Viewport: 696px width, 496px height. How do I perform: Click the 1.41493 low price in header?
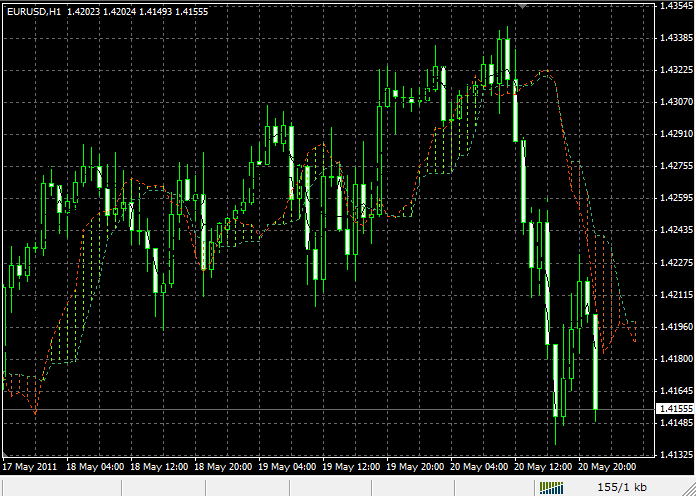[x=156, y=12]
